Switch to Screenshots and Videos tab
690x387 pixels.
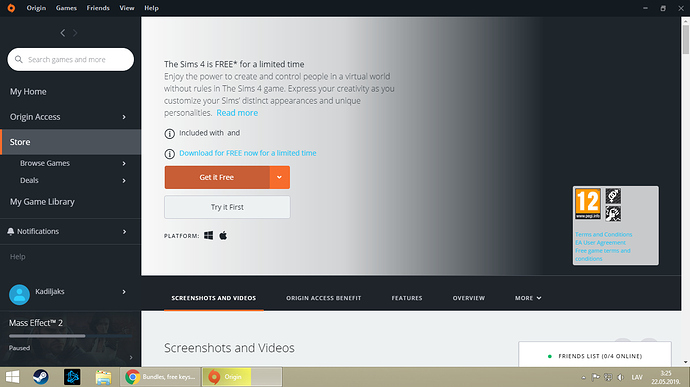point(213,298)
